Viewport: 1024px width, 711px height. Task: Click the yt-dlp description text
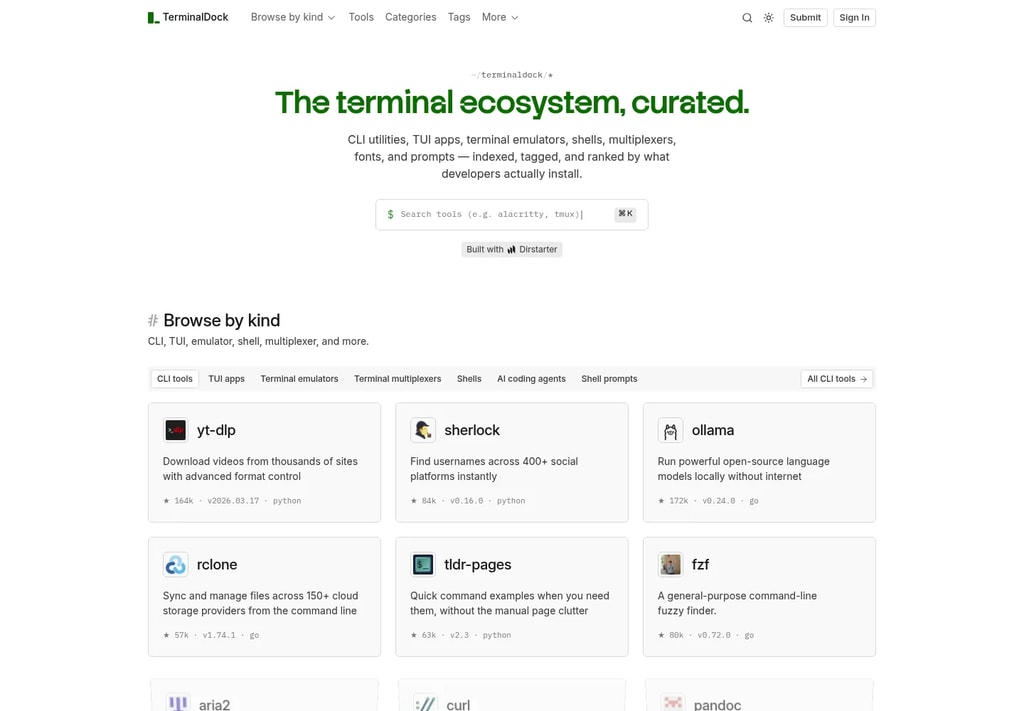[260, 469]
